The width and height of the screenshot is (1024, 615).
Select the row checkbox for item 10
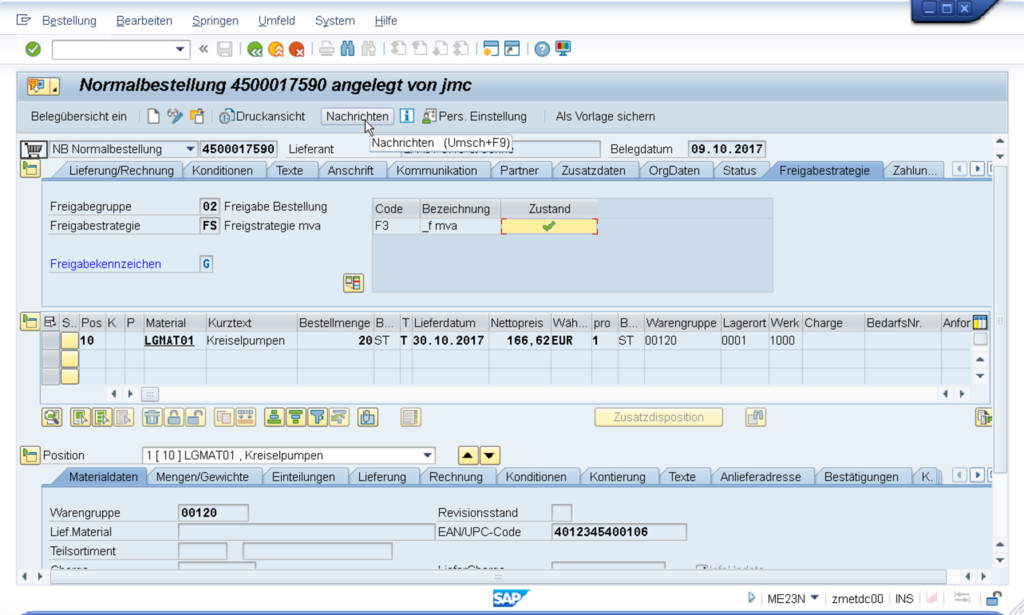point(50,341)
